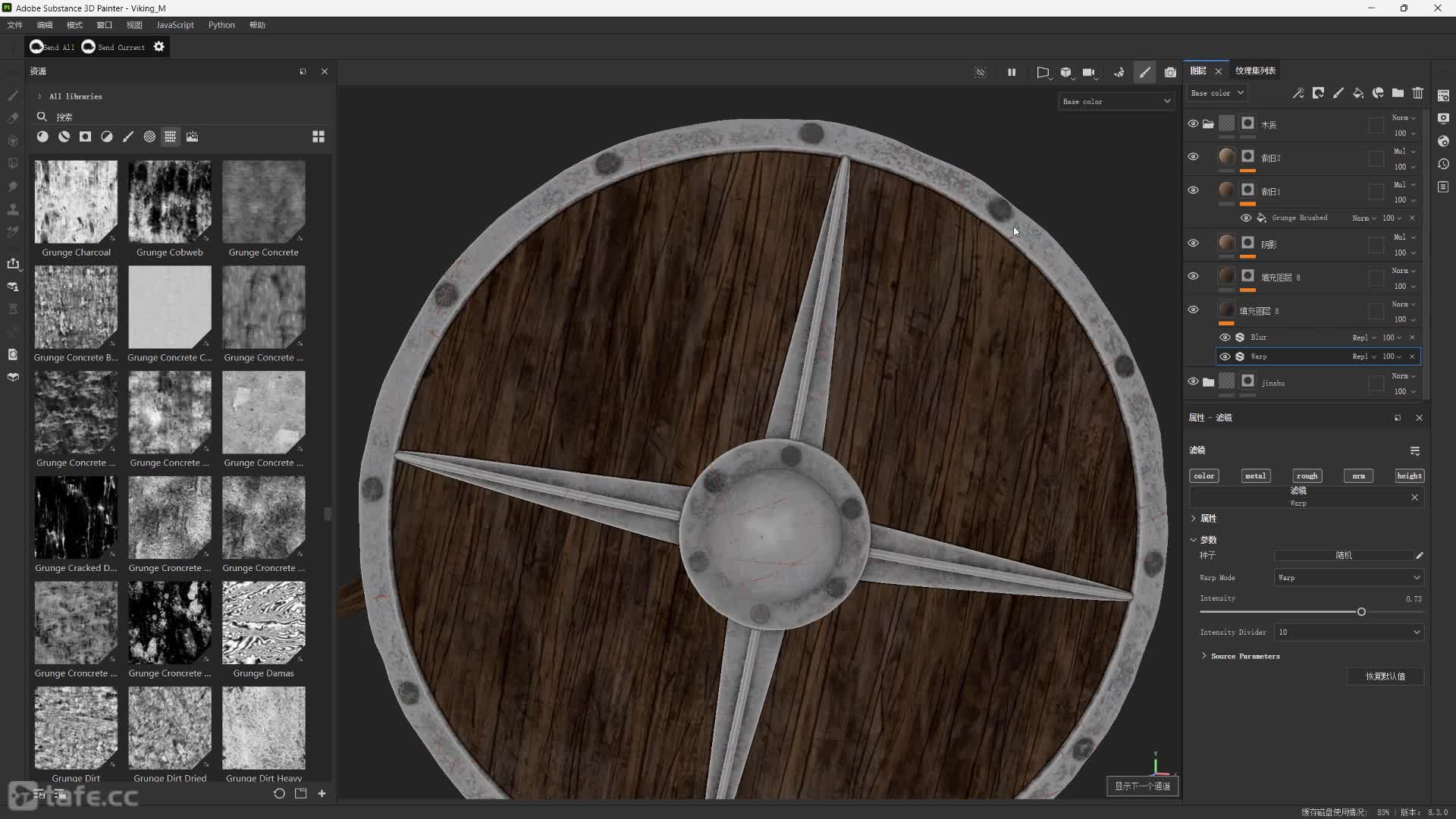Open log panel side icon
The height and width of the screenshot is (819, 1456).
click(x=1443, y=187)
